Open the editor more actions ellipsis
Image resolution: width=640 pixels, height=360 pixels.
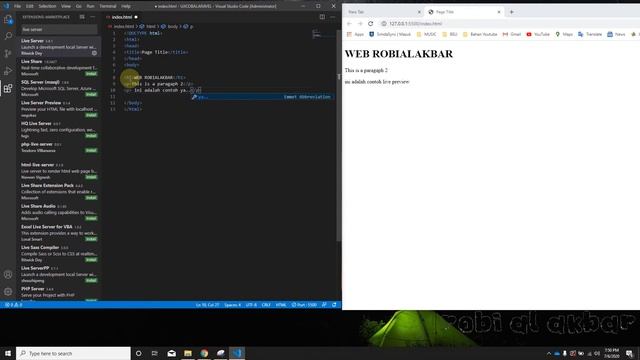tap(333, 17)
